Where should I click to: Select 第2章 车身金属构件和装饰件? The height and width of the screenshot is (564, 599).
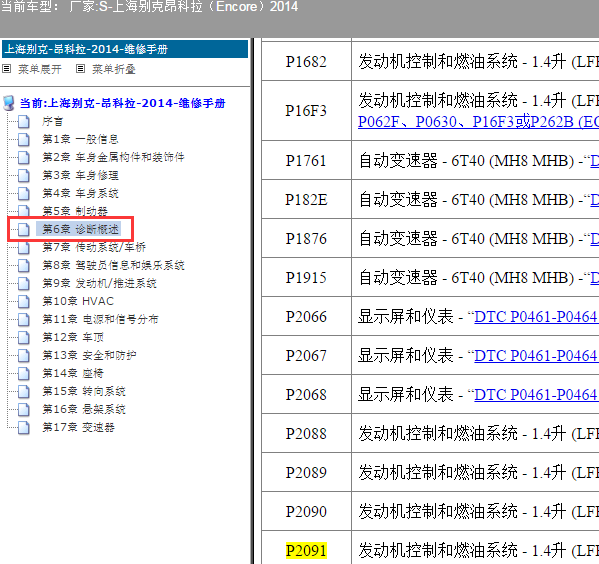click(x=113, y=157)
